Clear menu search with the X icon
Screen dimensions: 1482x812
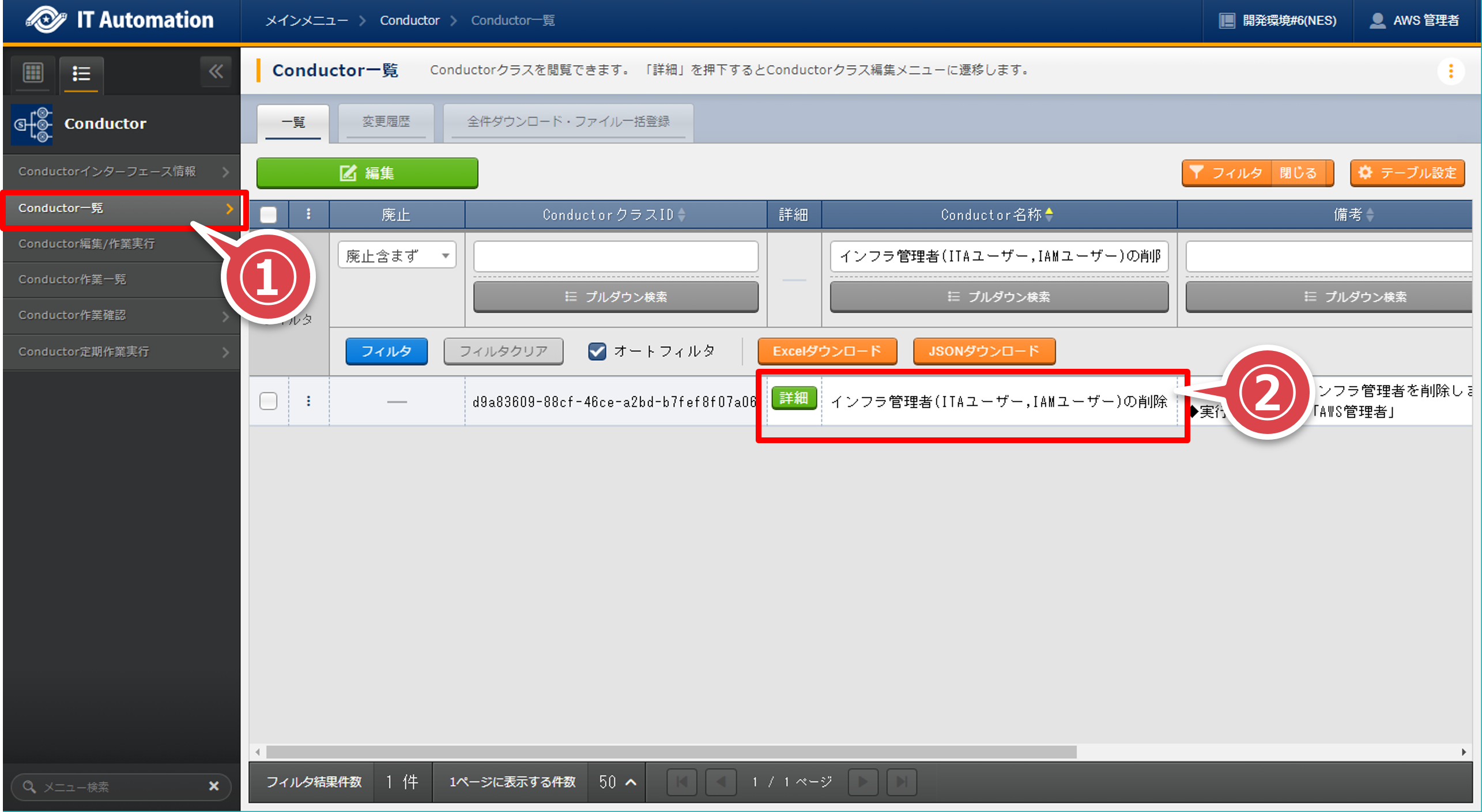(x=214, y=786)
